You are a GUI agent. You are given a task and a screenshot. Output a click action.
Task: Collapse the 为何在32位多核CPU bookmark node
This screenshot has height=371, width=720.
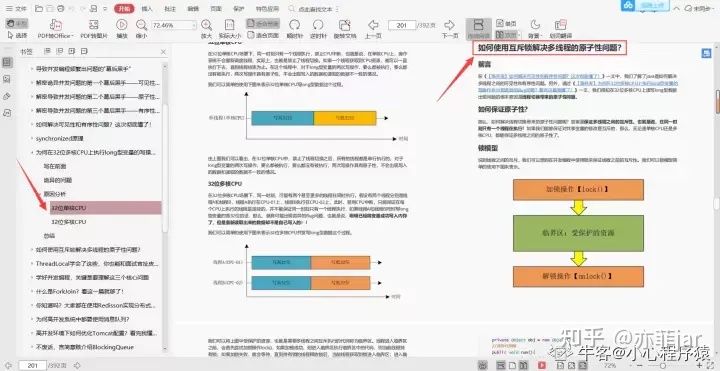(x=32, y=152)
